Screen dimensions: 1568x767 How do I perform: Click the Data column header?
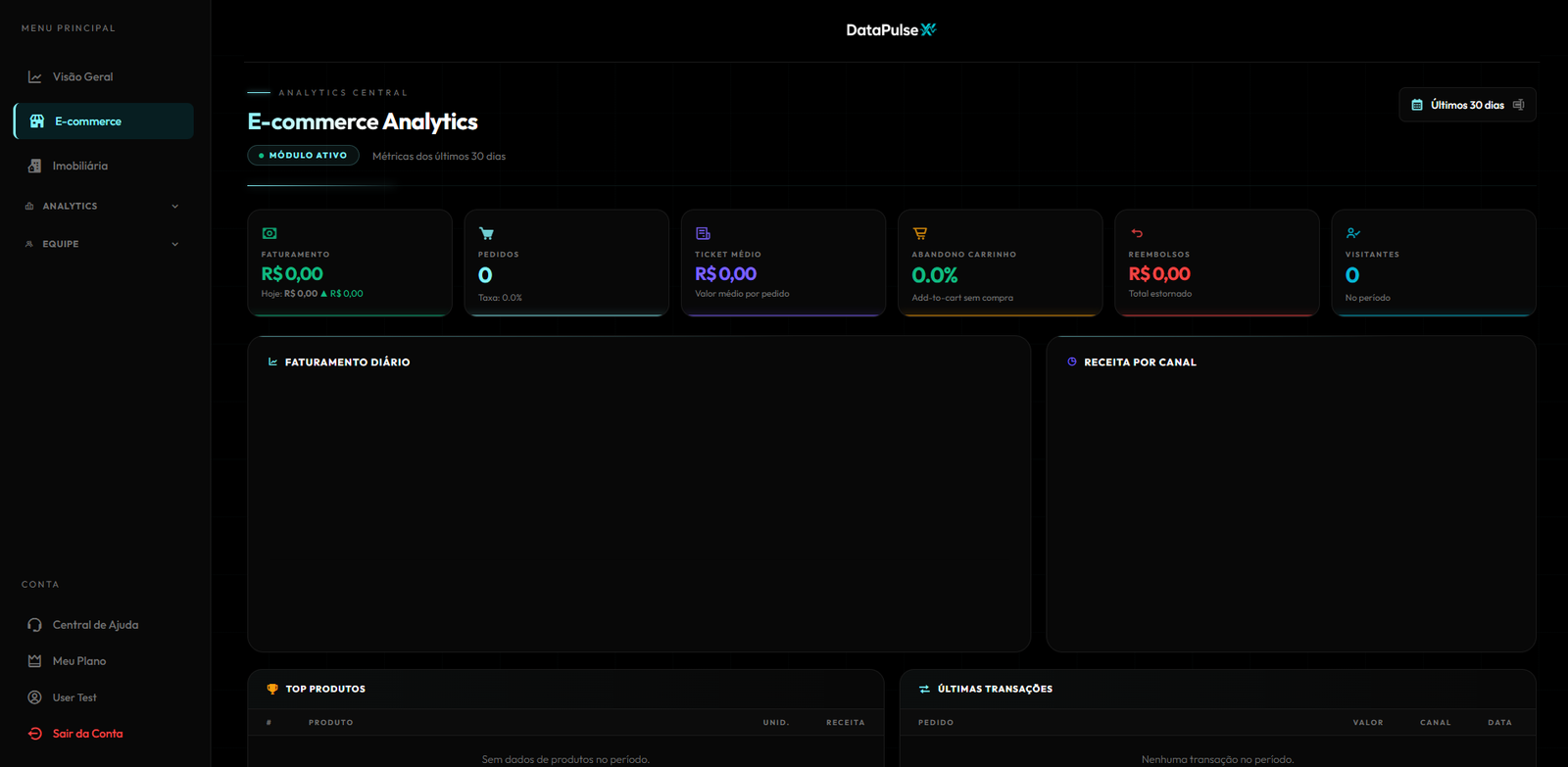pyautogui.click(x=1499, y=723)
